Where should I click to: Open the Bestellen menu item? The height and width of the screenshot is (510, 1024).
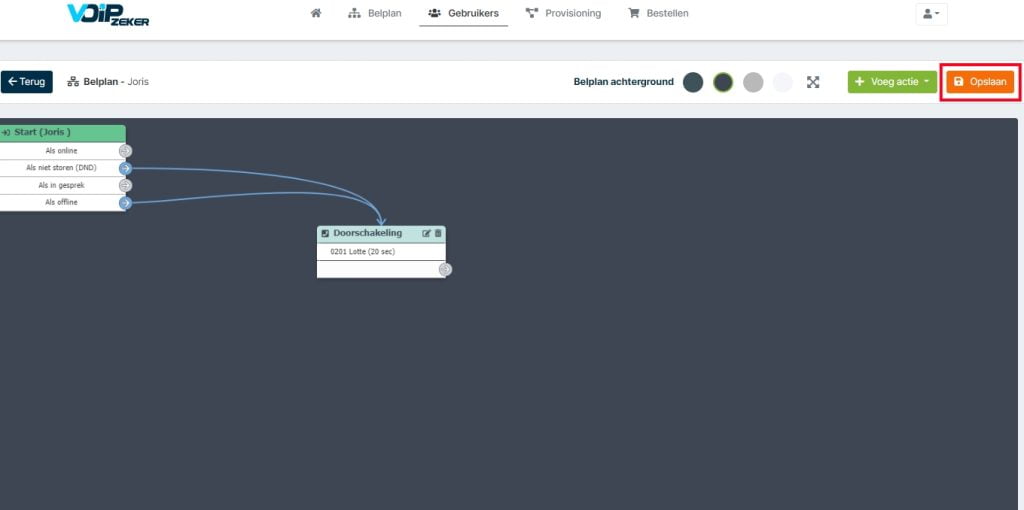click(658, 13)
